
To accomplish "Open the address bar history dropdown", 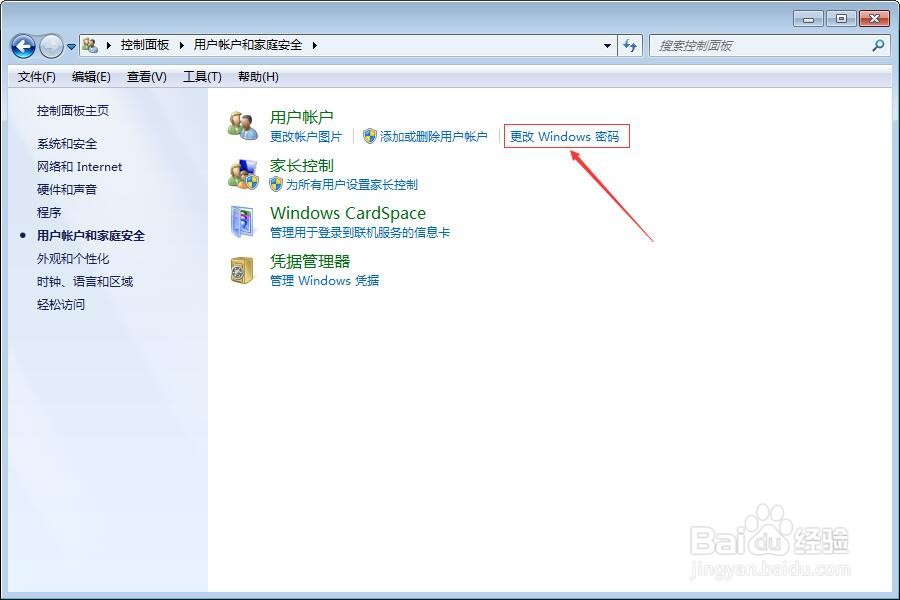I will pos(607,45).
